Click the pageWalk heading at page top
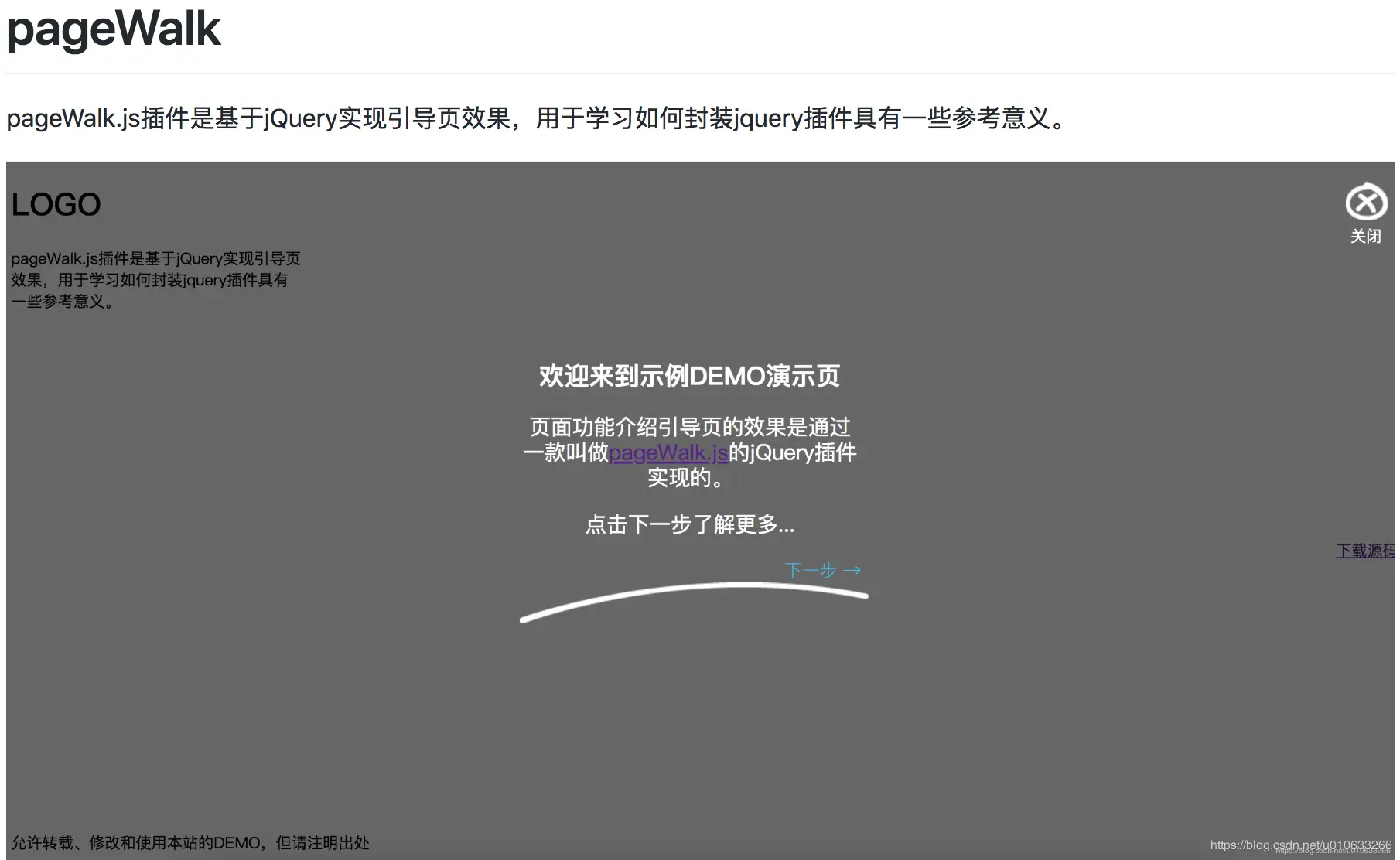Viewport: 1400px width, 860px height. tap(113, 29)
